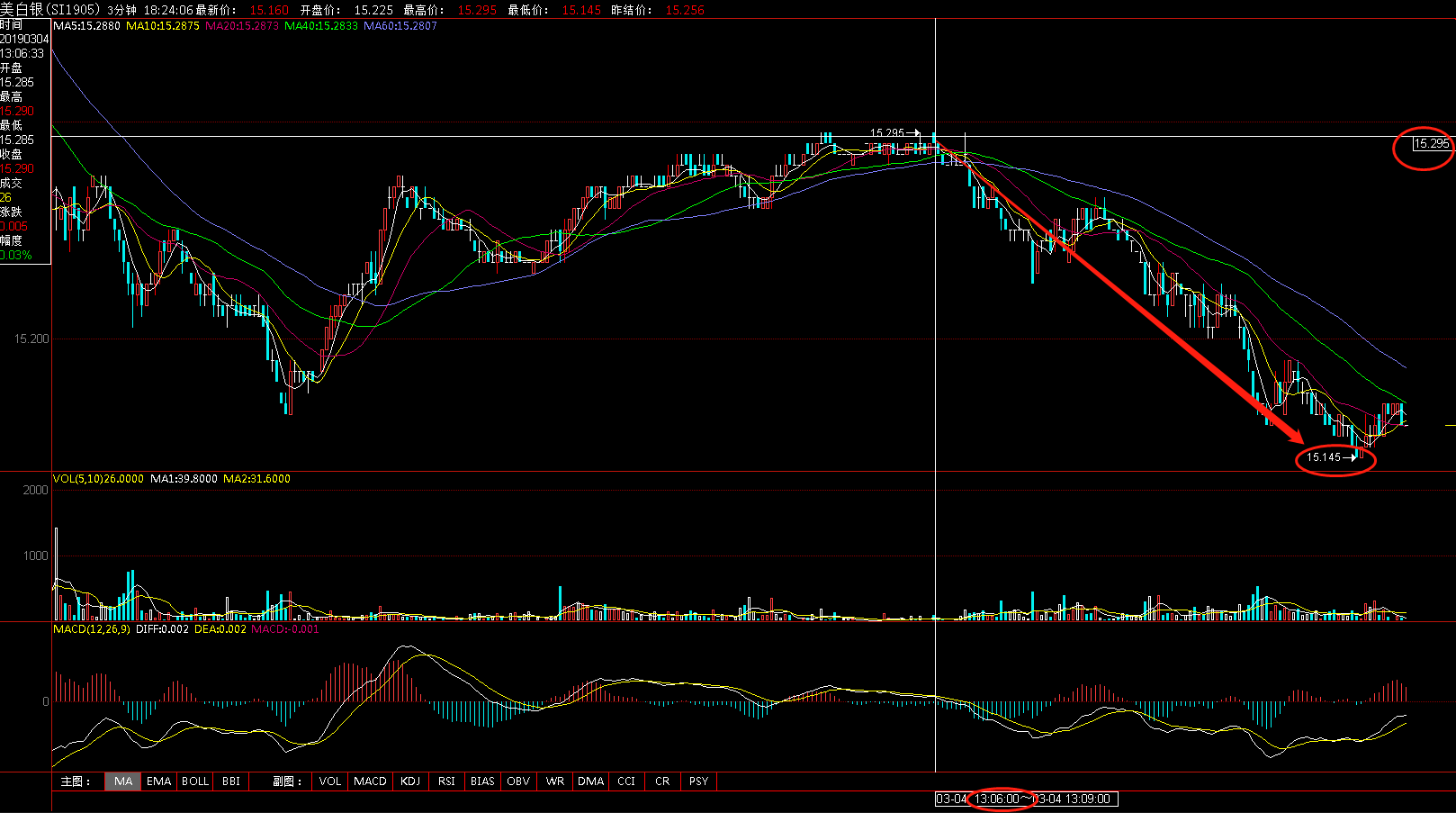Viewport: 1456px width, 813px height.
Task: Switch sub-chart to RSI indicator
Action: point(446,781)
